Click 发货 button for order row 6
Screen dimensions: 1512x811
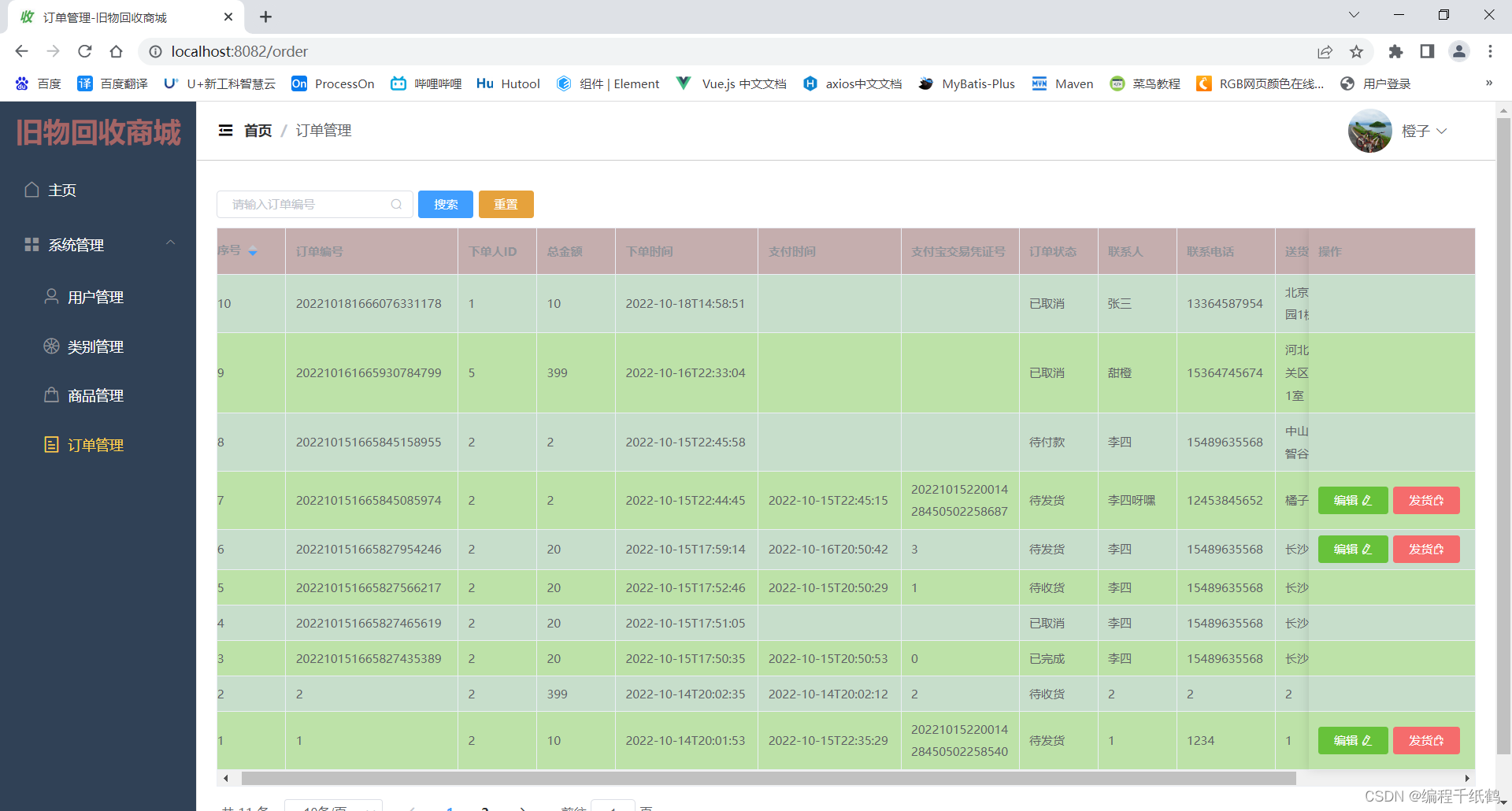(x=1425, y=549)
